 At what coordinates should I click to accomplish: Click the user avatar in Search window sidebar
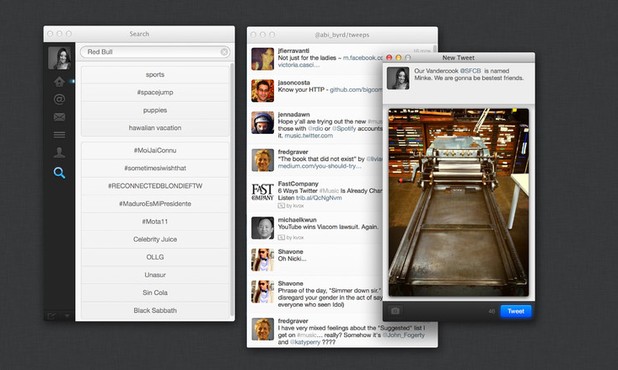pos(60,58)
